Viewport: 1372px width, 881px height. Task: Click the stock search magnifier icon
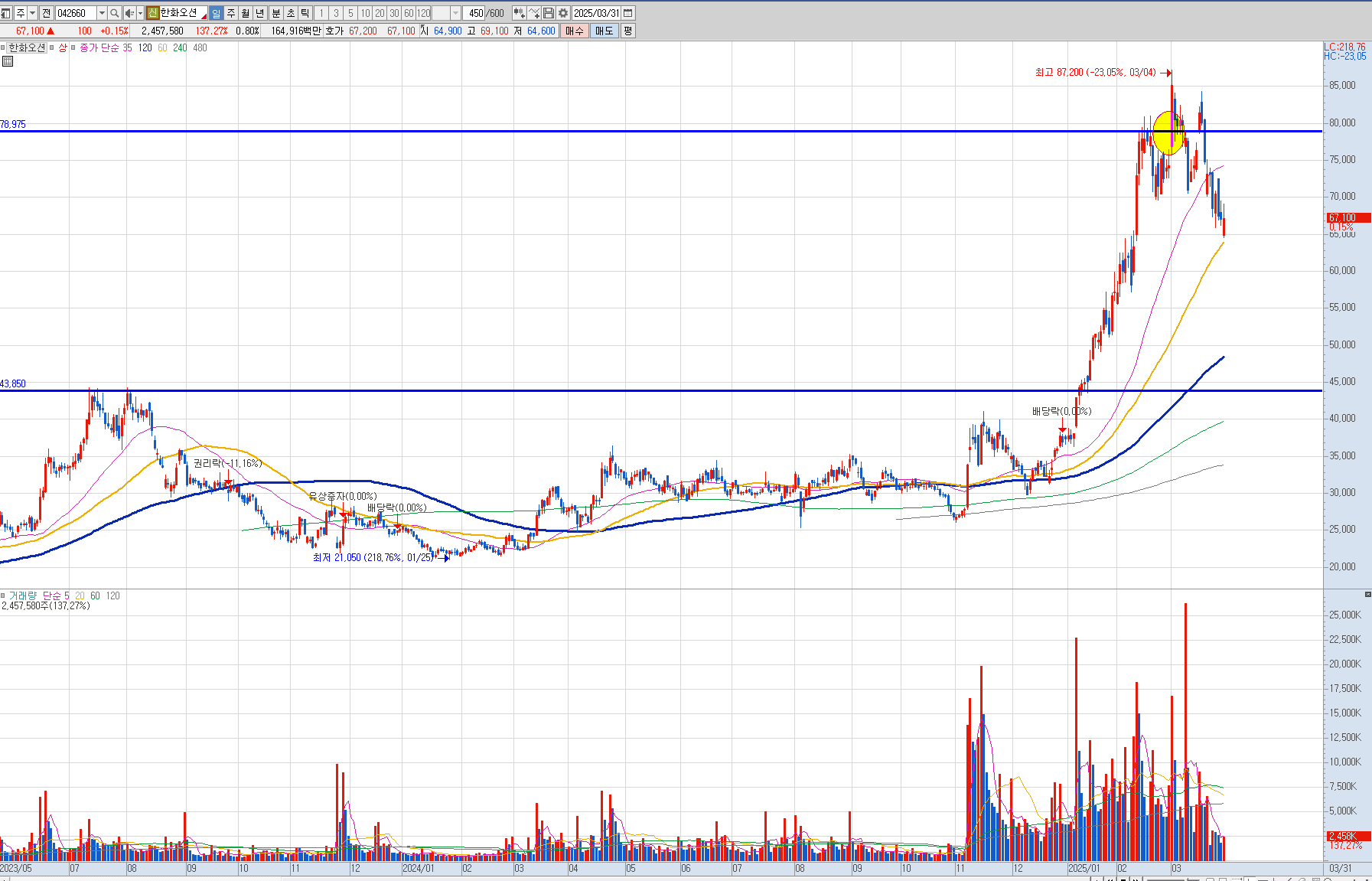tap(115, 13)
